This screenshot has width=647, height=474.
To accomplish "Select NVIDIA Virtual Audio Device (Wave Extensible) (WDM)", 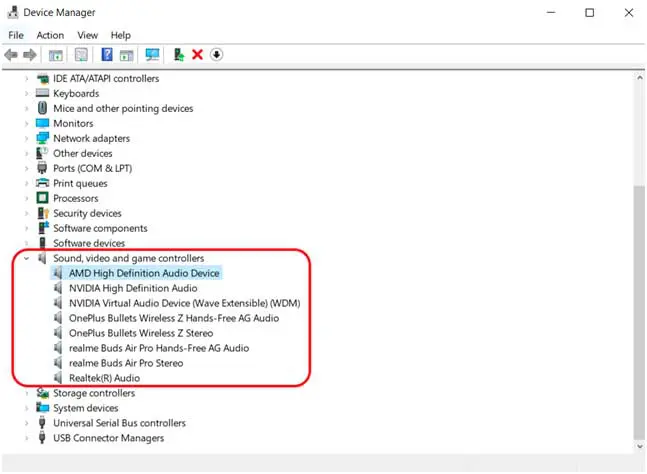I will pyautogui.click(x=184, y=303).
